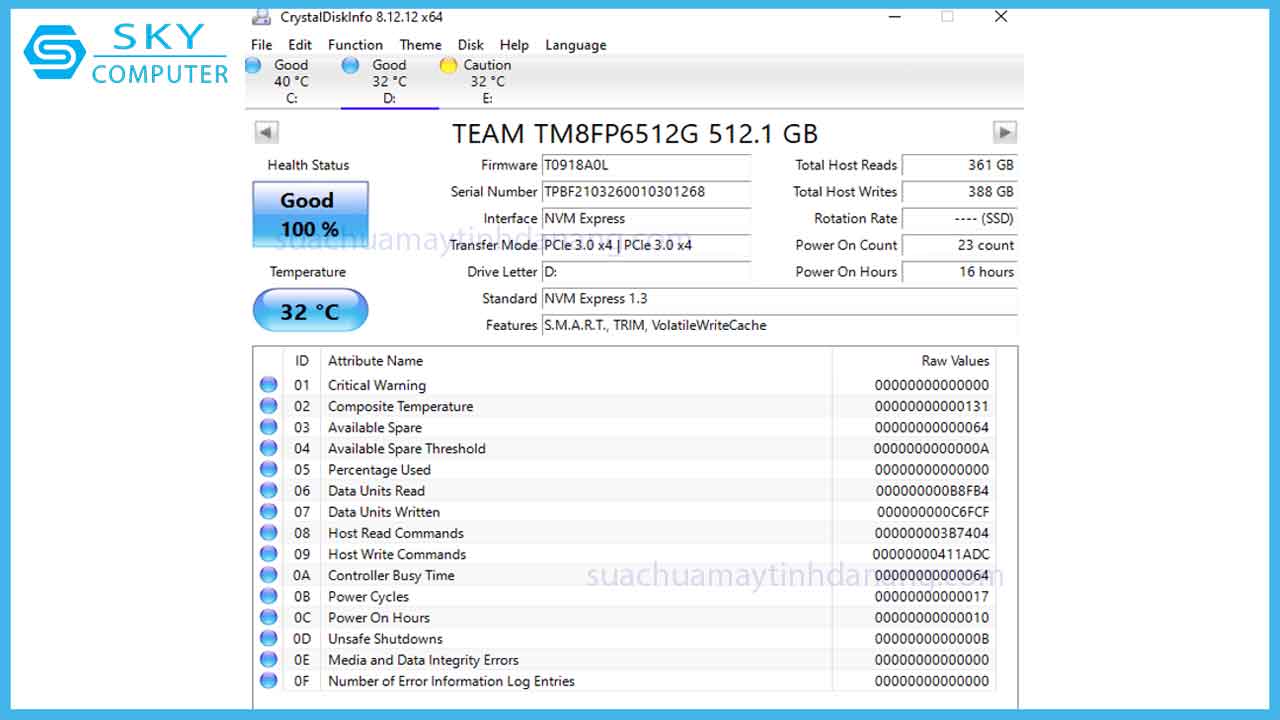The height and width of the screenshot is (720, 1280).
Task: Click status orb for Host Write Commands row
Action: (x=269, y=554)
